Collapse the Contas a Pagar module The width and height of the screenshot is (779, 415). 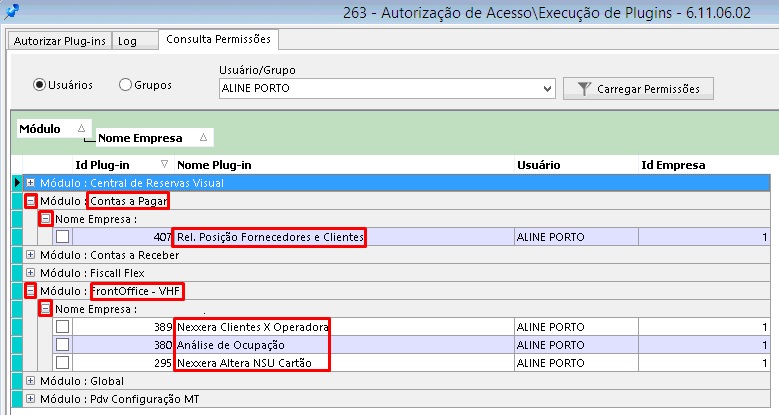(31, 201)
